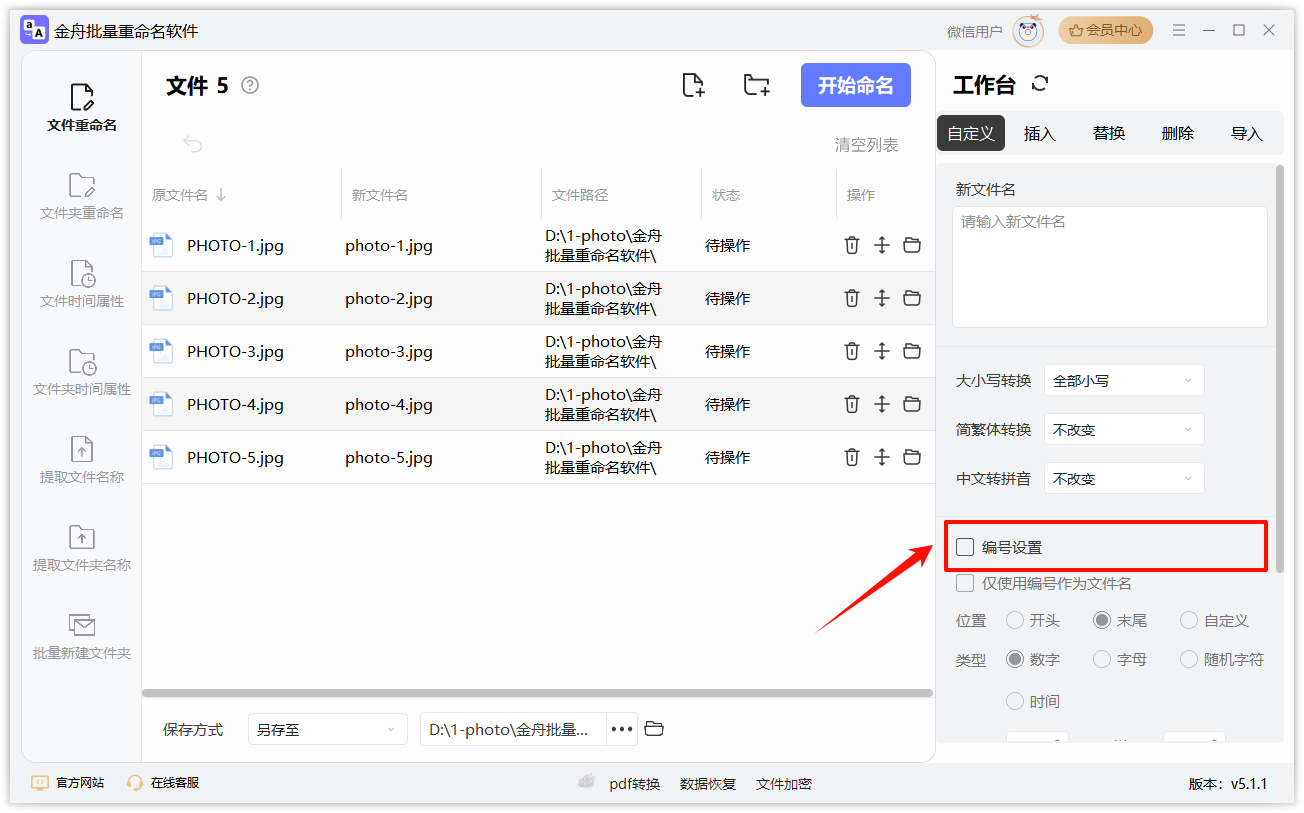Open the 保存方式 dropdown
This screenshot has height=813, width=1304.
(x=327, y=729)
